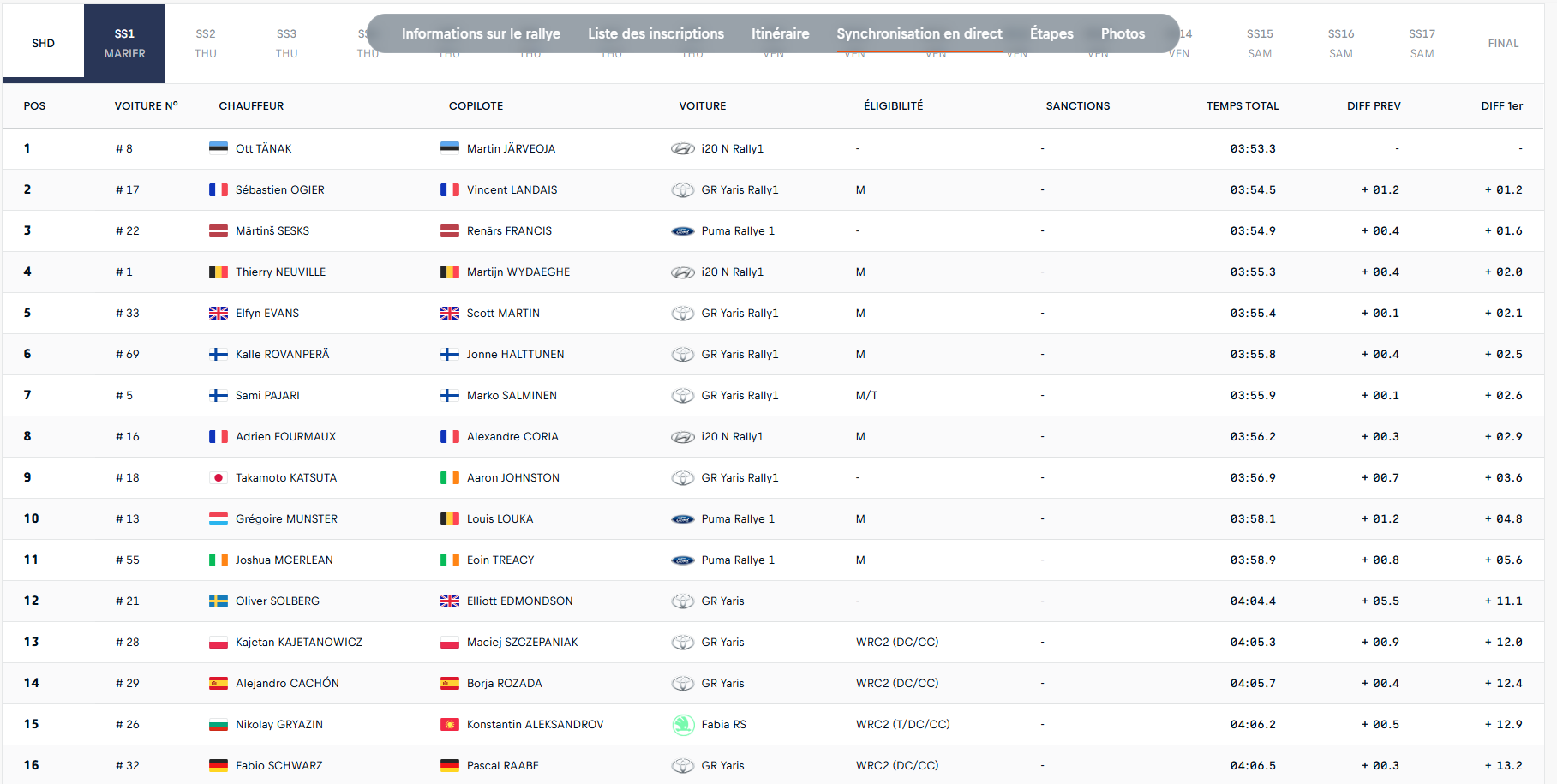
Task: Click the Latvian flag beside Mārtiņš SESKS
Action: [219, 230]
